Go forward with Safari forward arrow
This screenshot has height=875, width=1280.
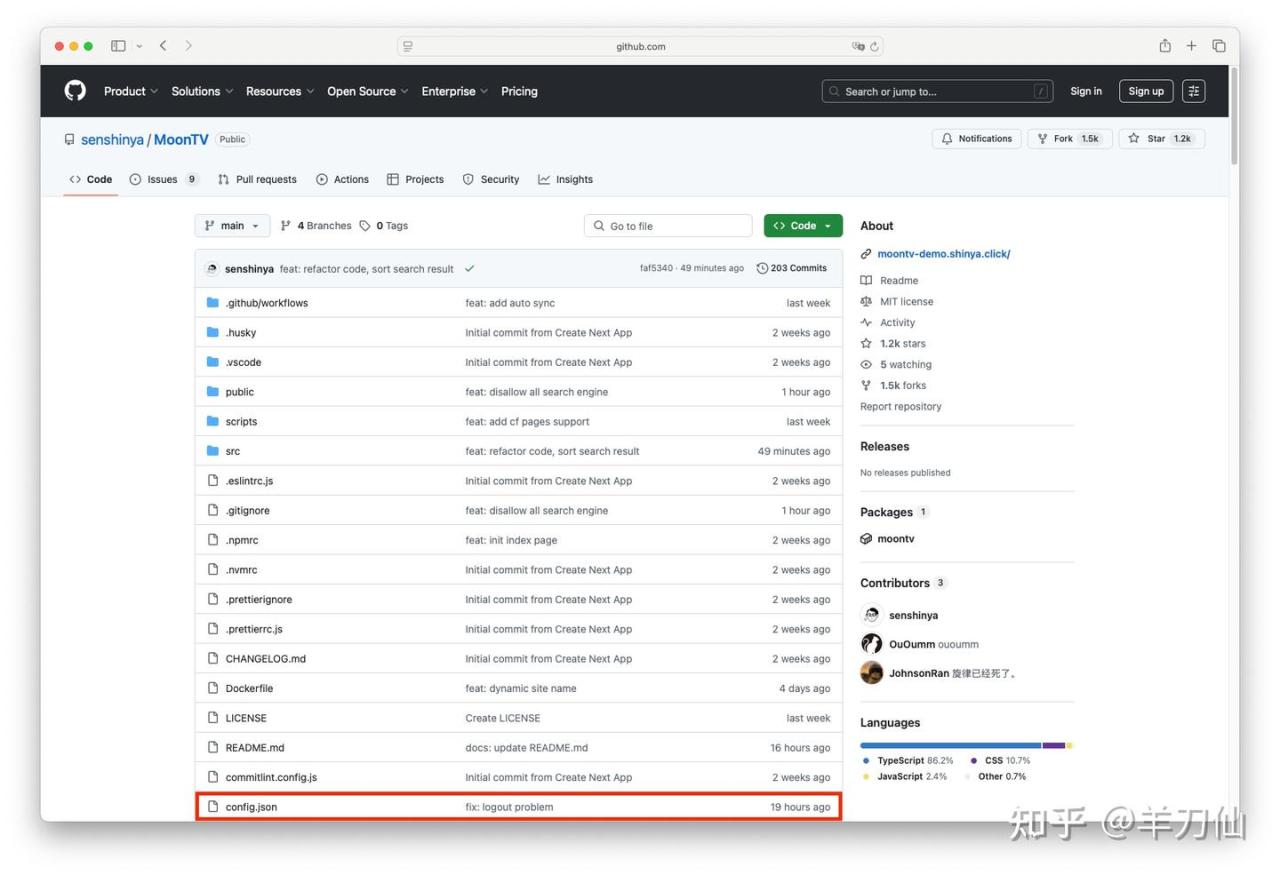pyautogui.click(x=188, y=46)
